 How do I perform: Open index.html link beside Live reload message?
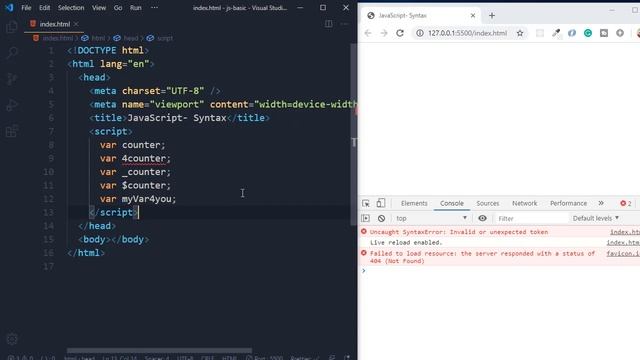pos(623,242)
